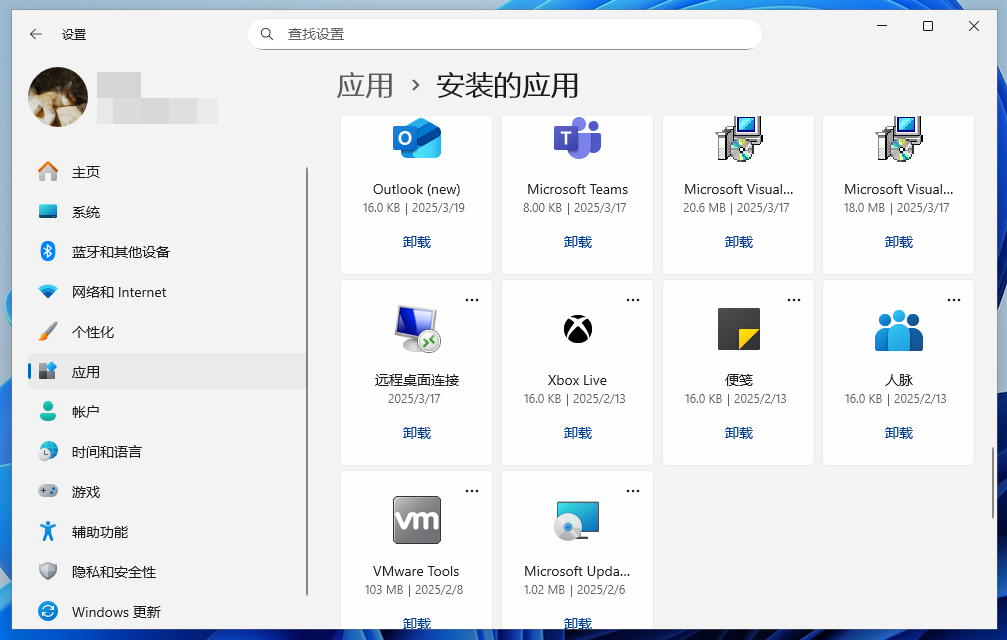Viewport: 1007px width, 640px height.
Task: Click the 18.0 MB Microsoft Visual installer icon
Action: [898, 139]
